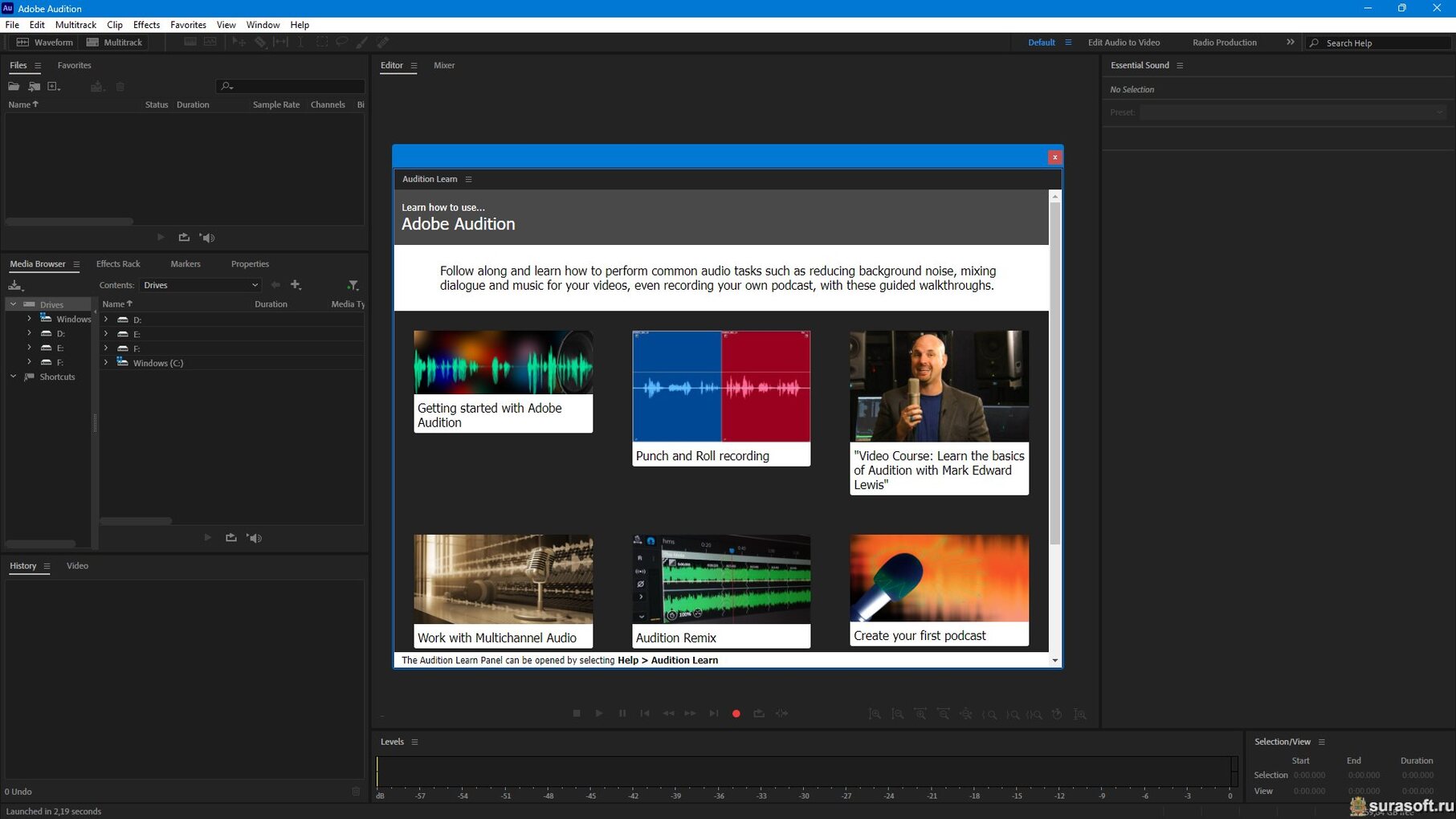The height and width of the screenshot is (819, 1456).
Task: Show Spectral Pitch Display icon
Action: click(x=210, y=43)
